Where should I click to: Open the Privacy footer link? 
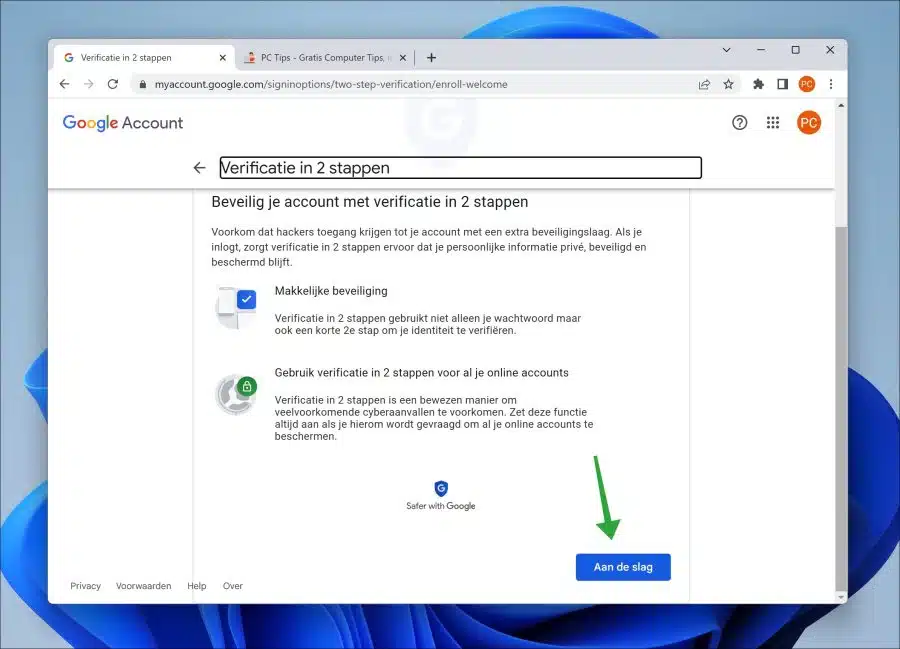[x=86, y=586]
